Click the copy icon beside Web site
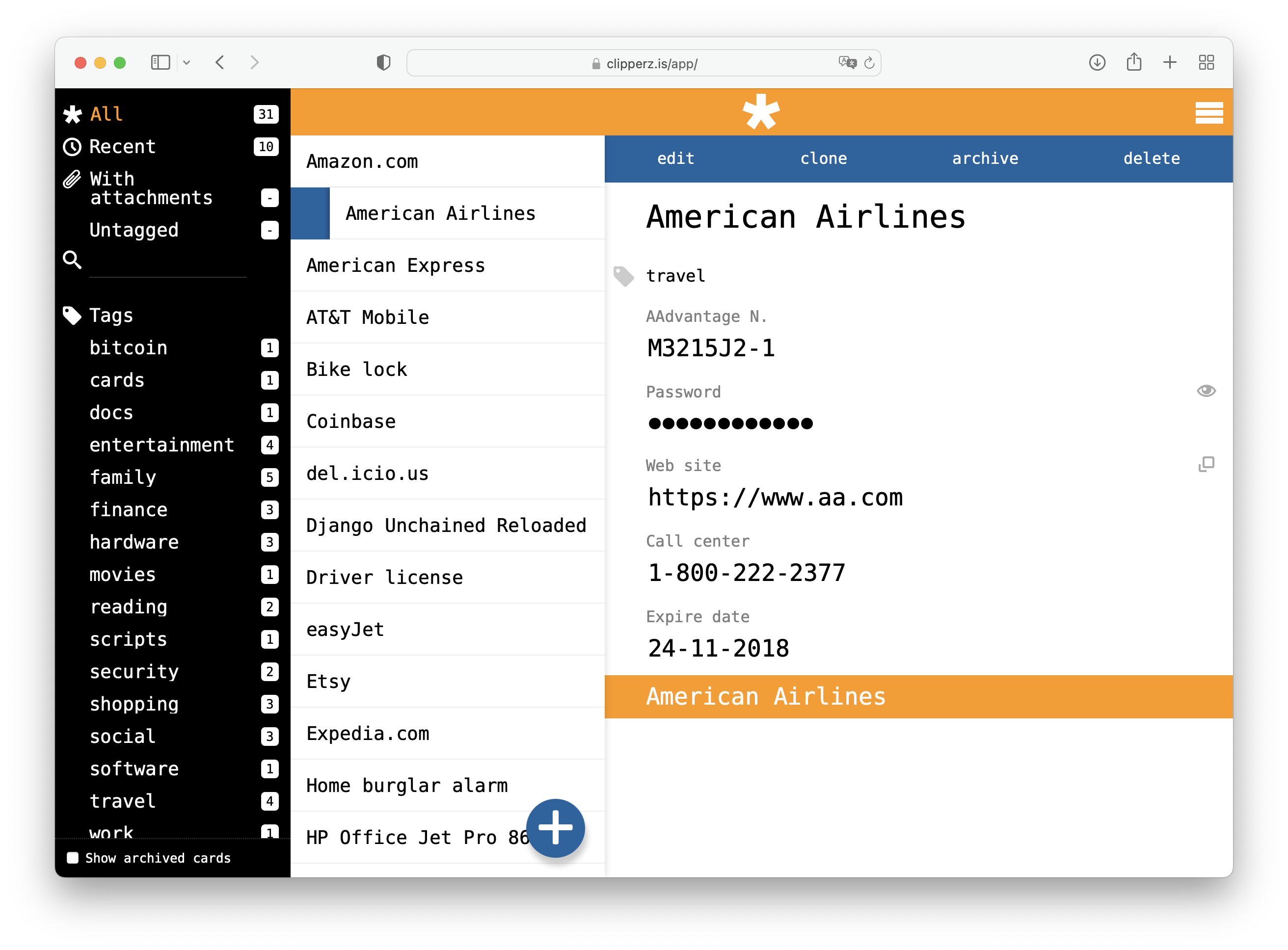 1206,464
